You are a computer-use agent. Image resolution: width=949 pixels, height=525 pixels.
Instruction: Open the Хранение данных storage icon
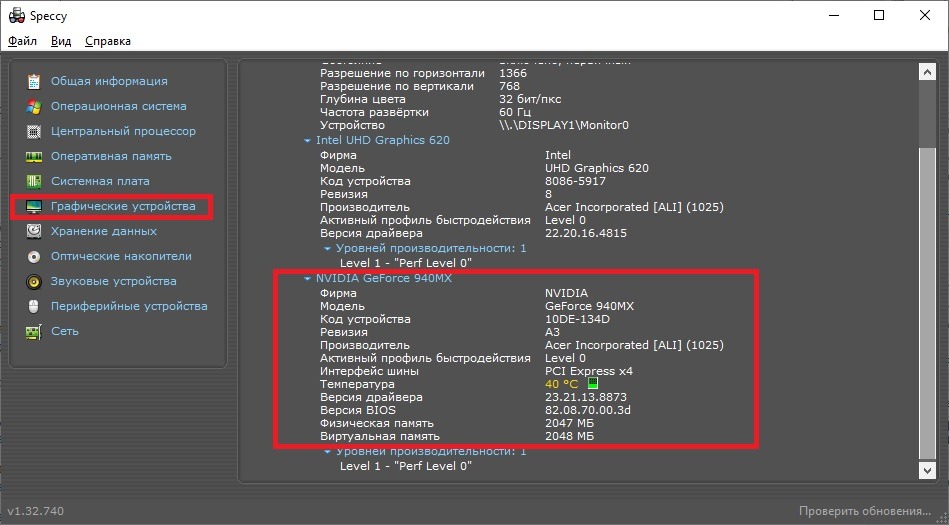(34, 231)
